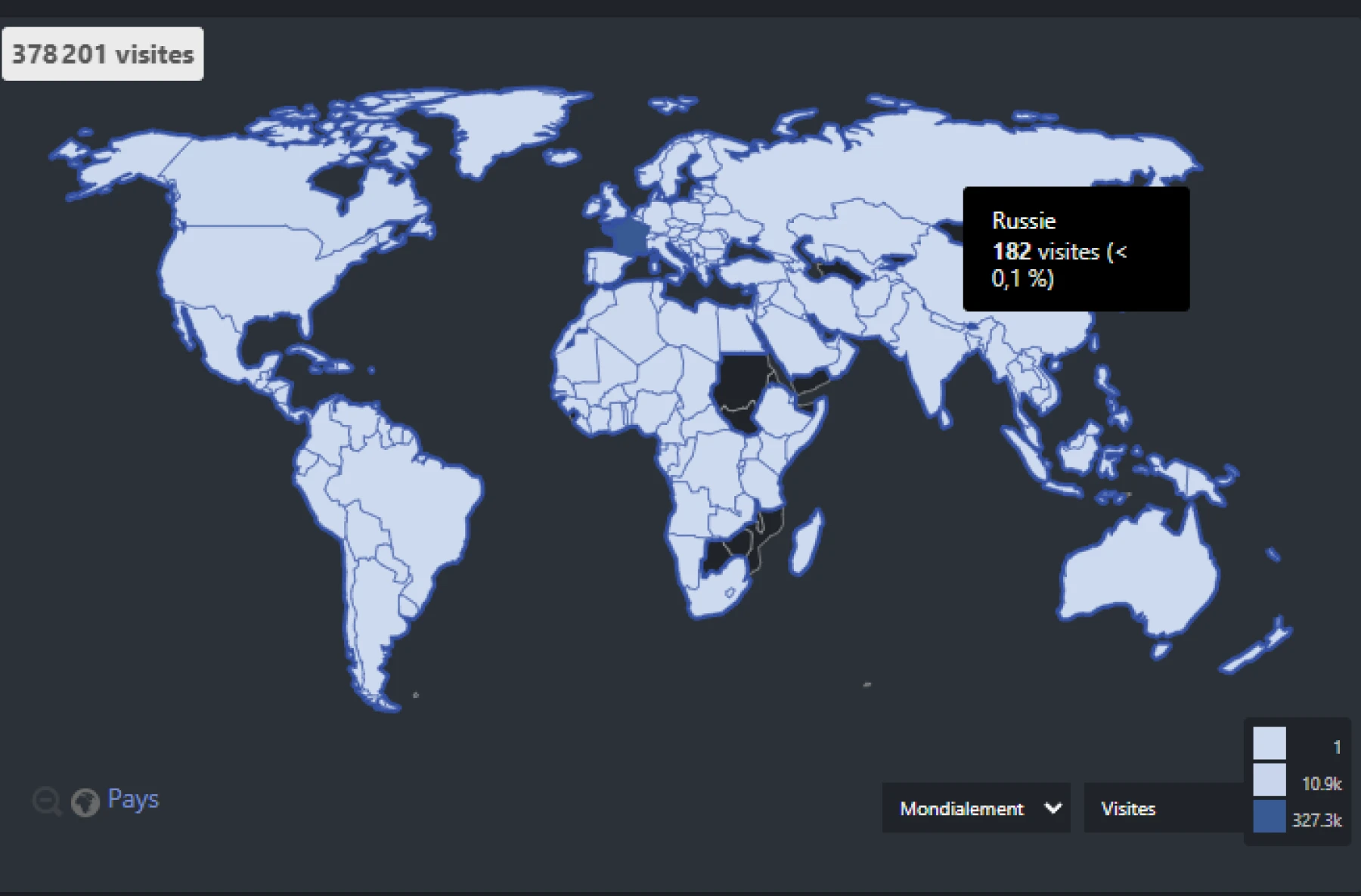Select the globe world icon next to Pays
Screen dimensions: 1361x896
85,801
